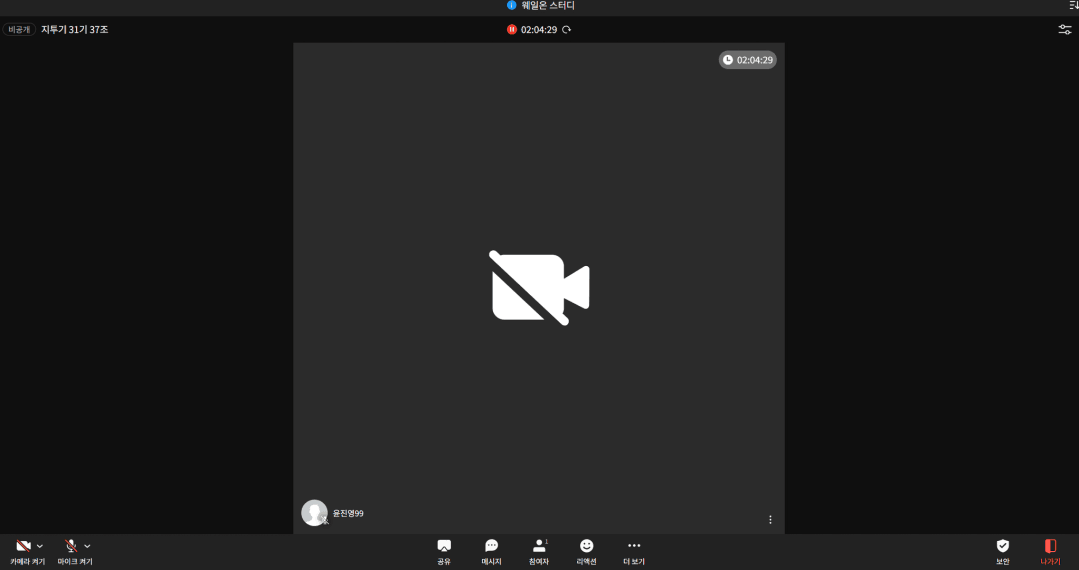This screenshot has height=570, width=1079.
Task: Expand camera options arrow beside 카메라 켜기
Action: coord(40,546)
